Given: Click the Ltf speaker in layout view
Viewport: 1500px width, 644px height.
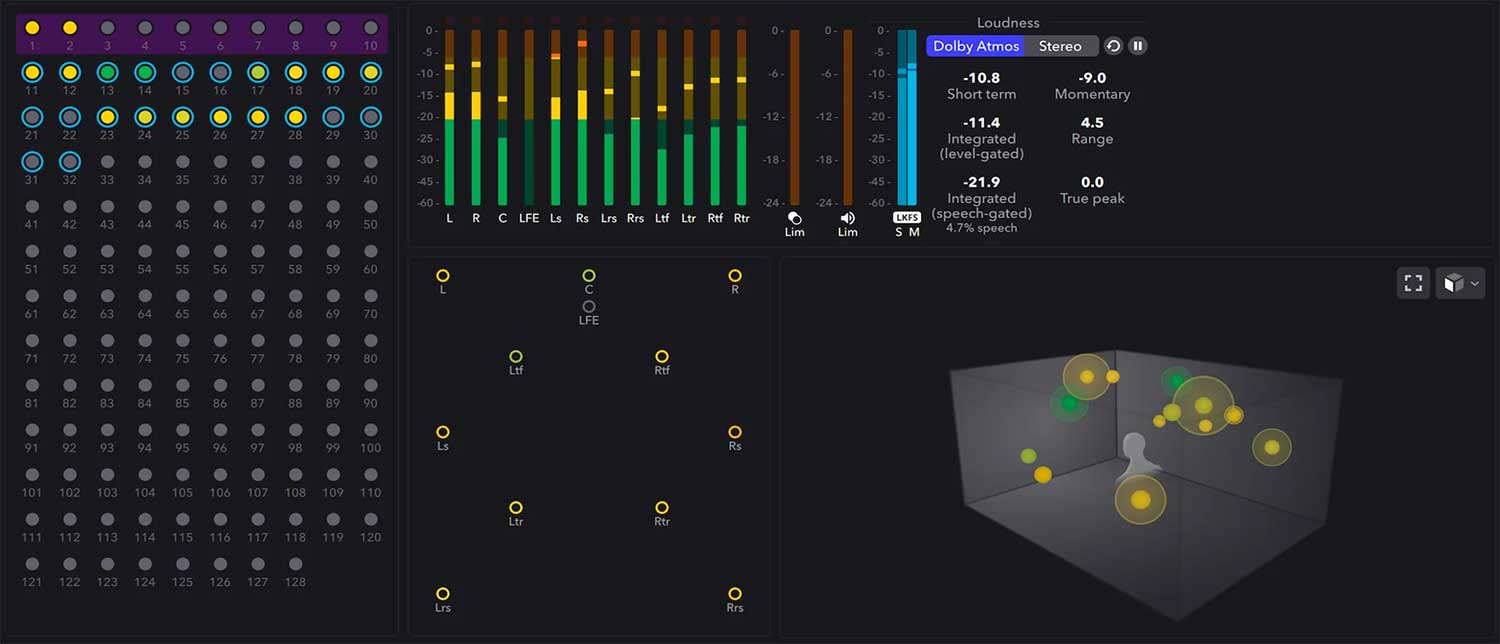Looking at the screenshot, I should (x=516, y=356).
